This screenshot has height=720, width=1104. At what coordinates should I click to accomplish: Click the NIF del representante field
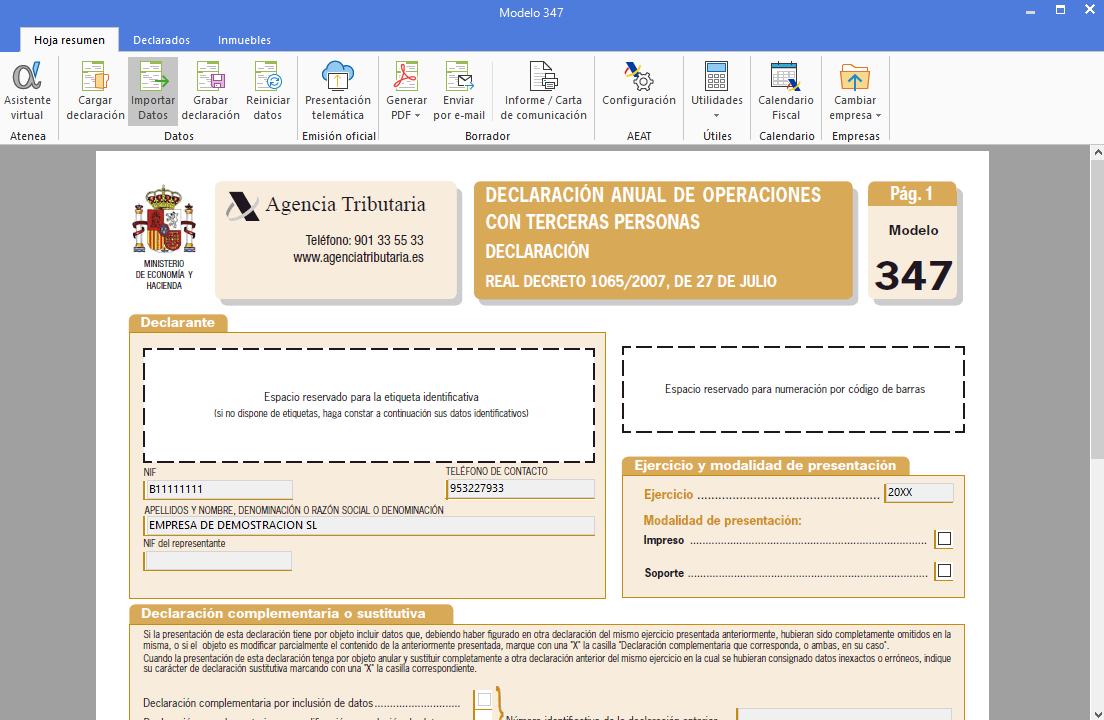point(218,561)
